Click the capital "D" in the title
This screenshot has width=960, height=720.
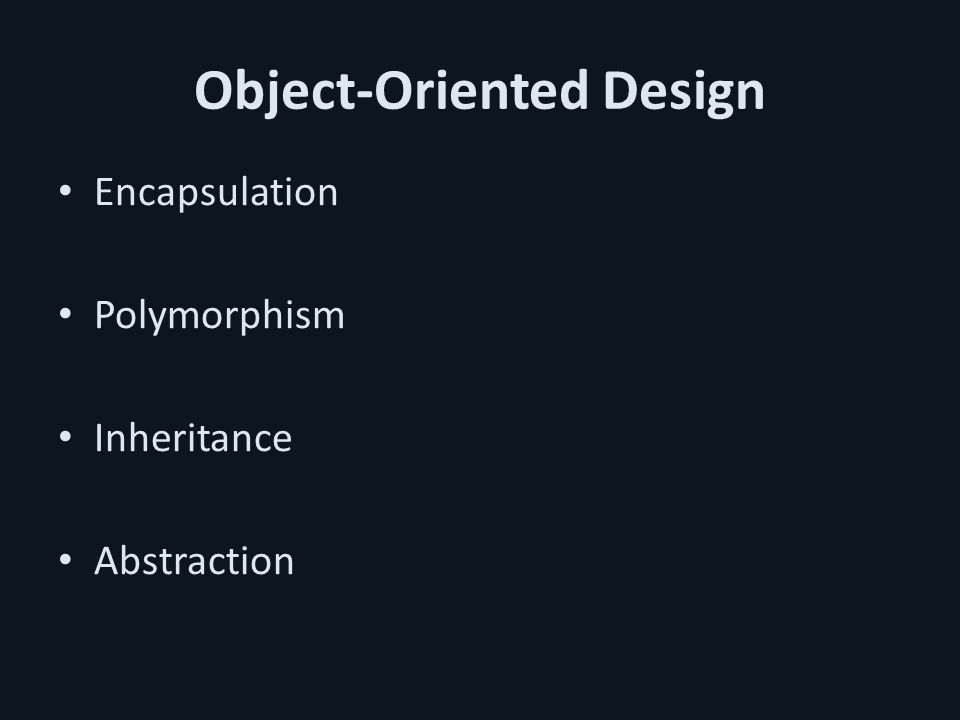click(x=620, y=91)
